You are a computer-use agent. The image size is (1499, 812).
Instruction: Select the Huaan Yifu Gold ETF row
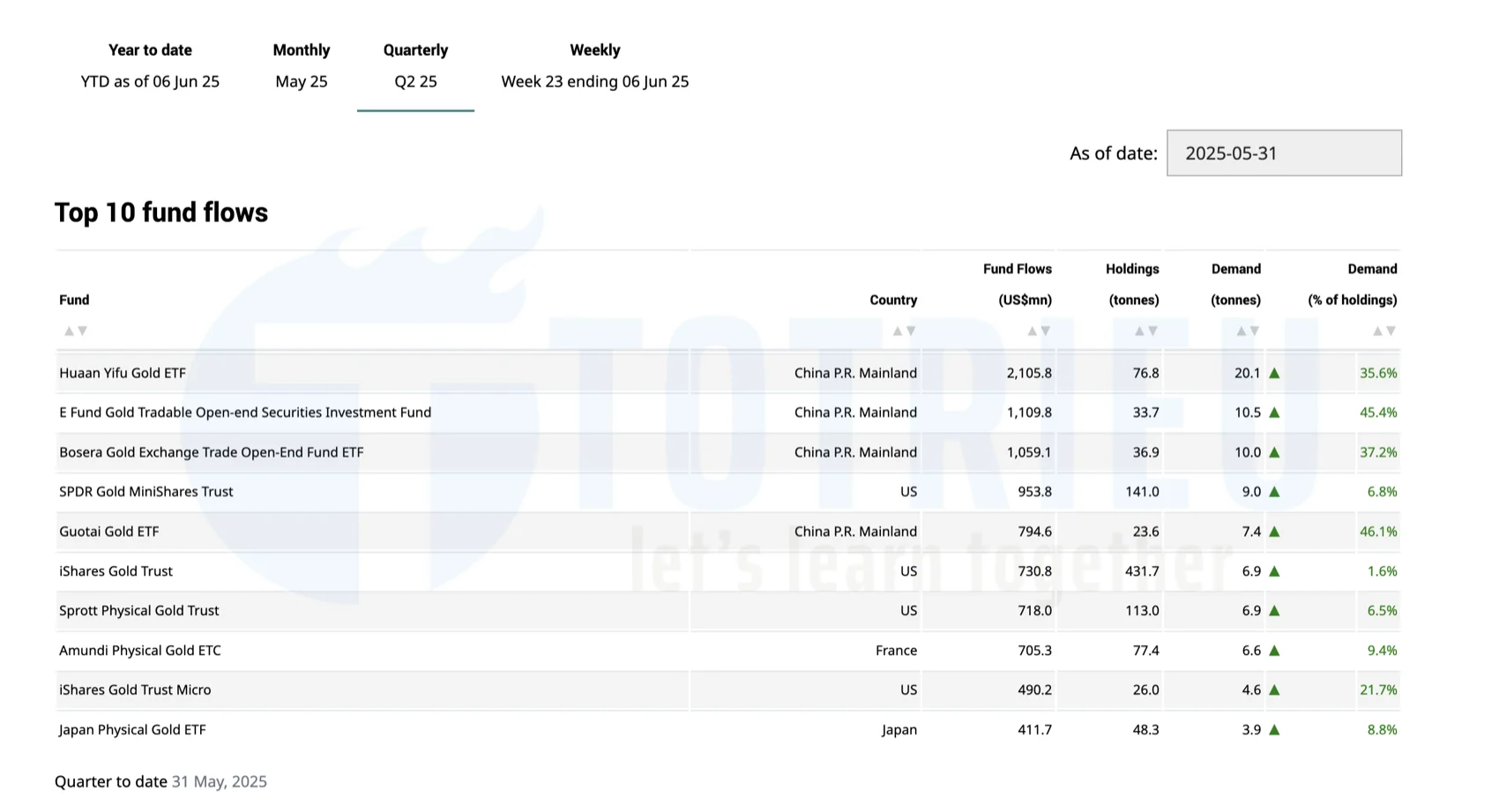pyautogui.click(x=728, y=373)
